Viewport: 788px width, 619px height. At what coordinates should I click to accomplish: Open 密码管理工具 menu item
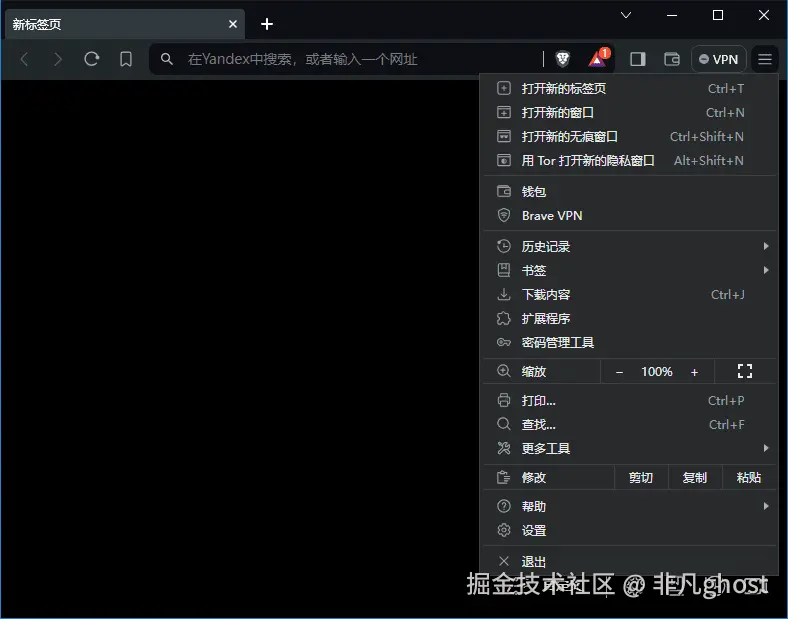(x=630, y=343)
